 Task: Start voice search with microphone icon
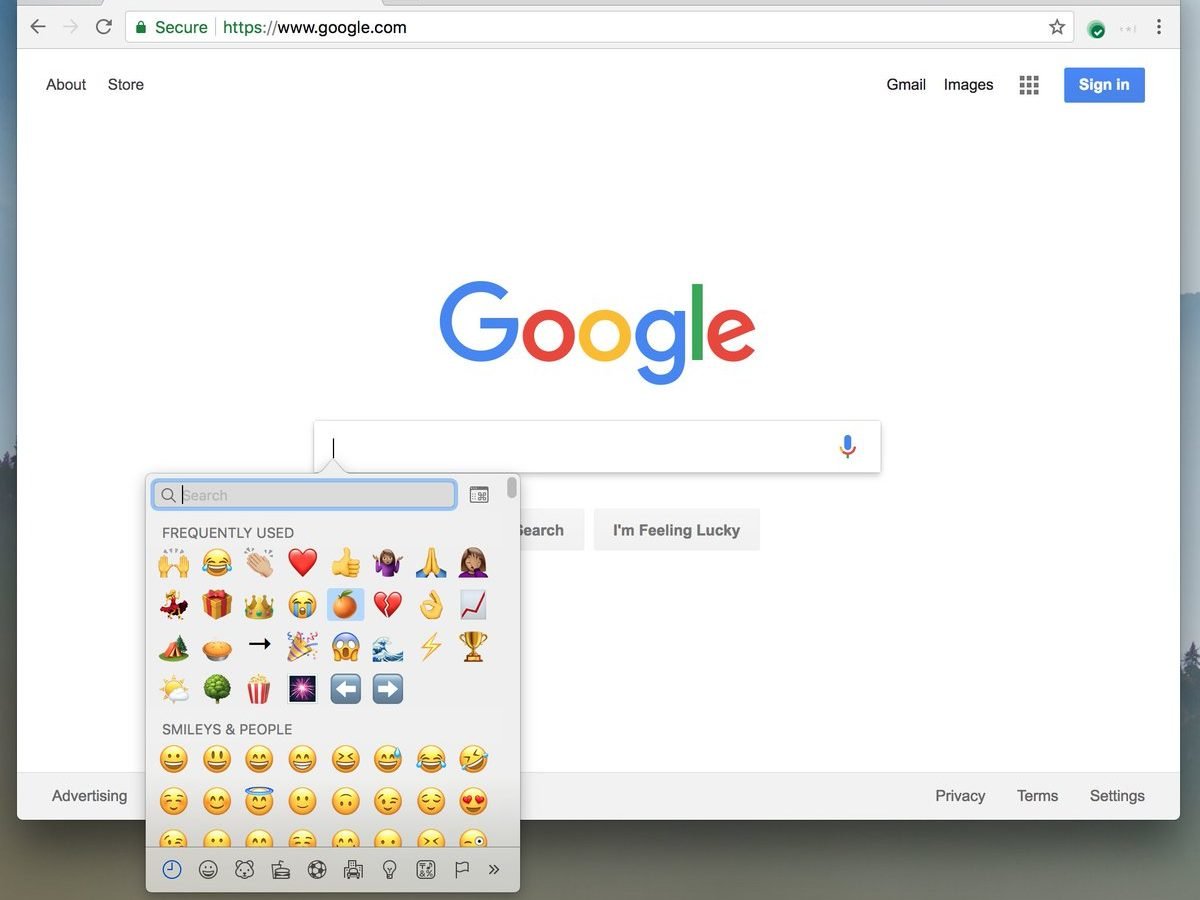[x=848, y=447]
